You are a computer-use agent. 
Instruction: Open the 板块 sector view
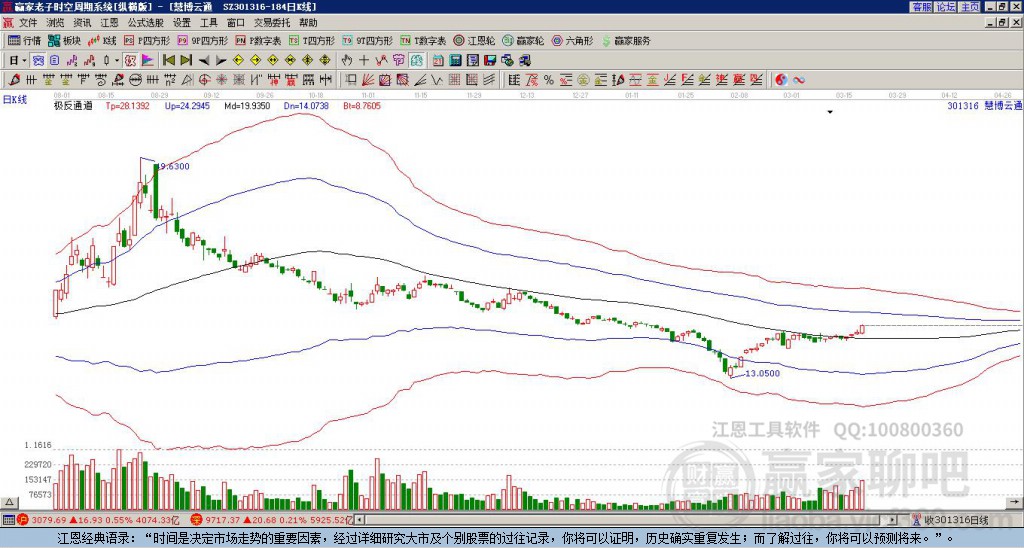64,40
